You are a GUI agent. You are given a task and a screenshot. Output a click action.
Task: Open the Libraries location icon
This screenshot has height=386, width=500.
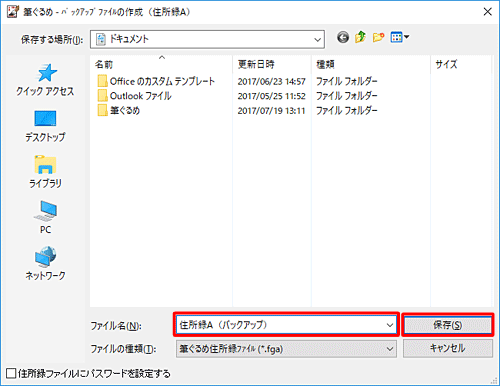coord(45,164)
